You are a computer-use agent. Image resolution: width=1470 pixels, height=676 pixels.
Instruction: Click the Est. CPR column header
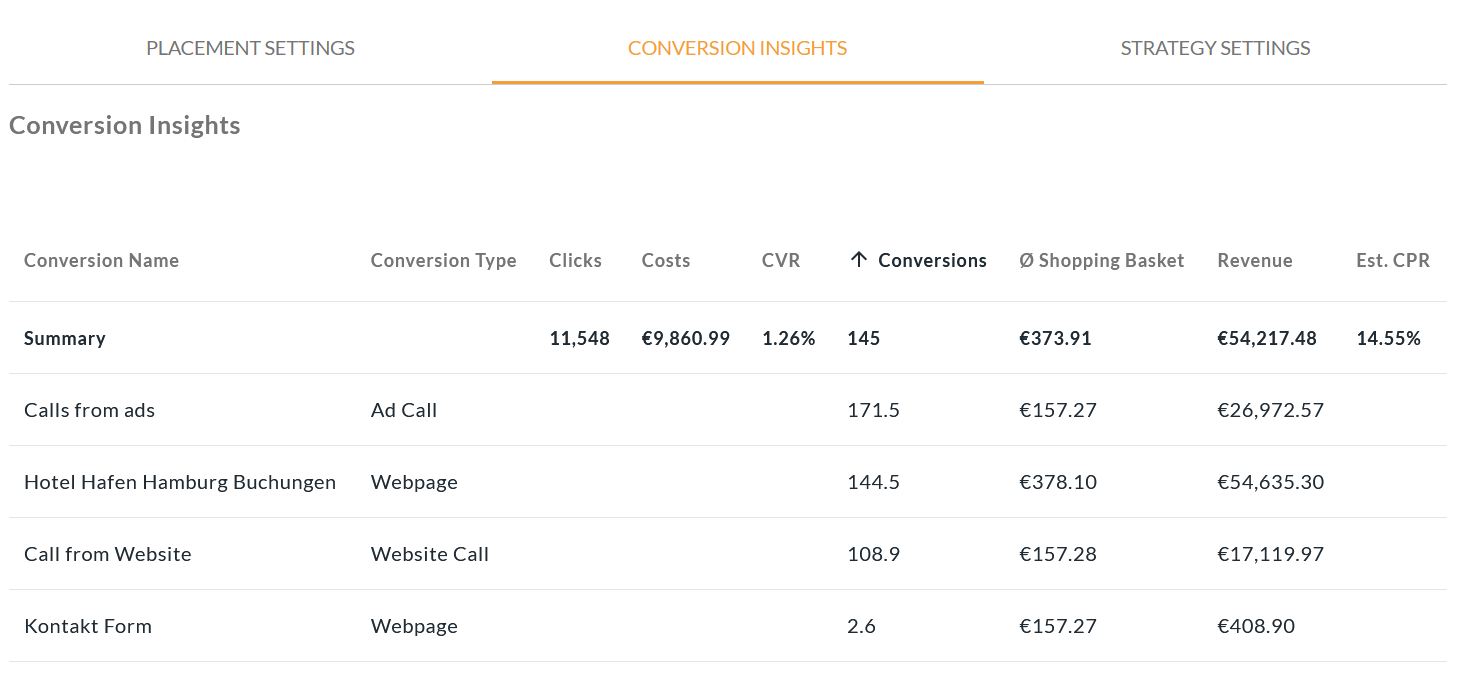coord(1392,261)
